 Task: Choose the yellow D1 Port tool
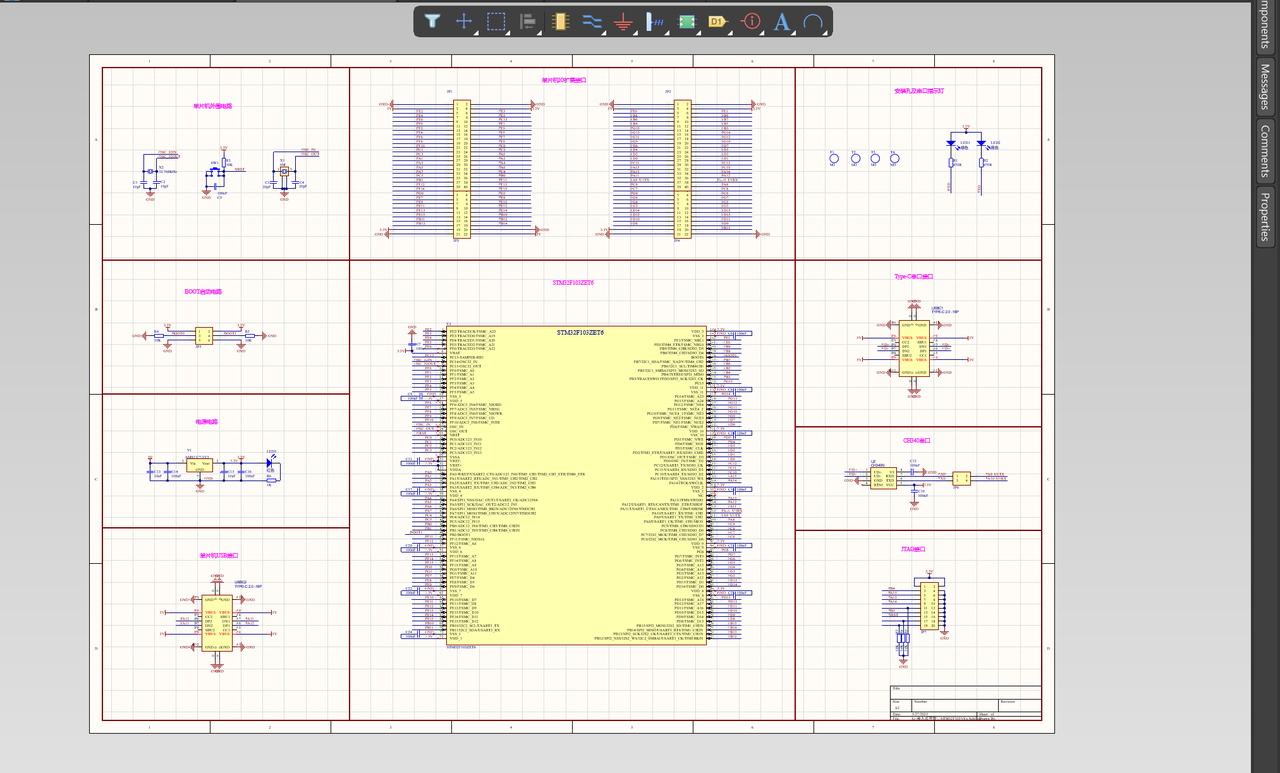coord(717,21)
